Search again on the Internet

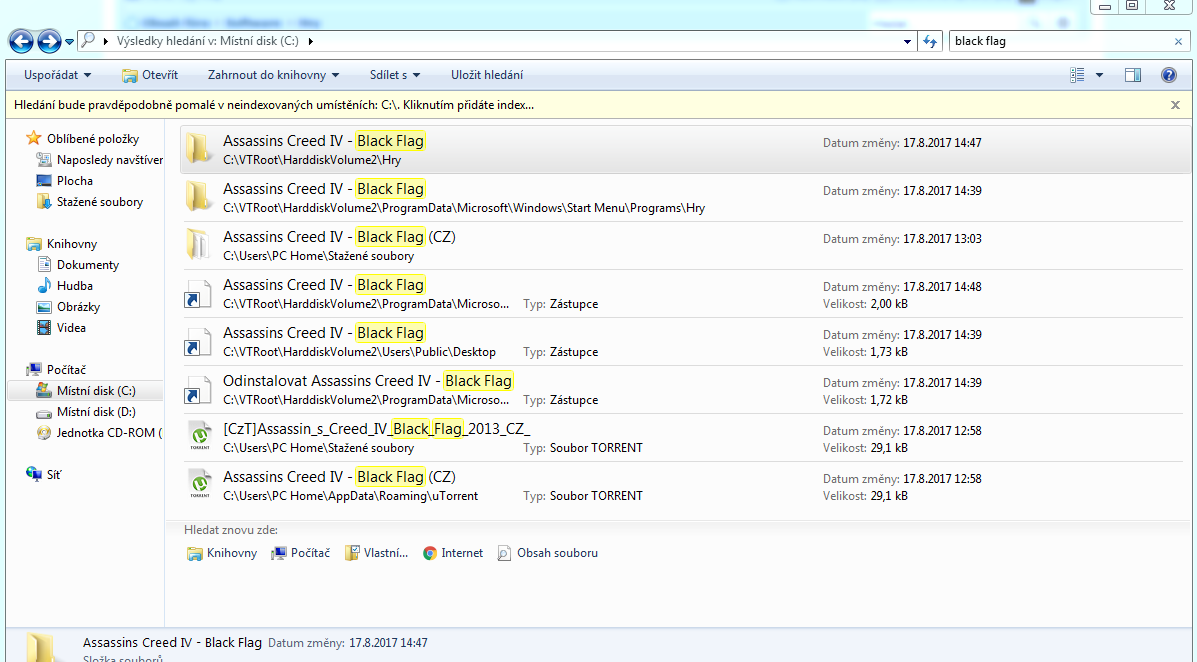coord(453,553)
